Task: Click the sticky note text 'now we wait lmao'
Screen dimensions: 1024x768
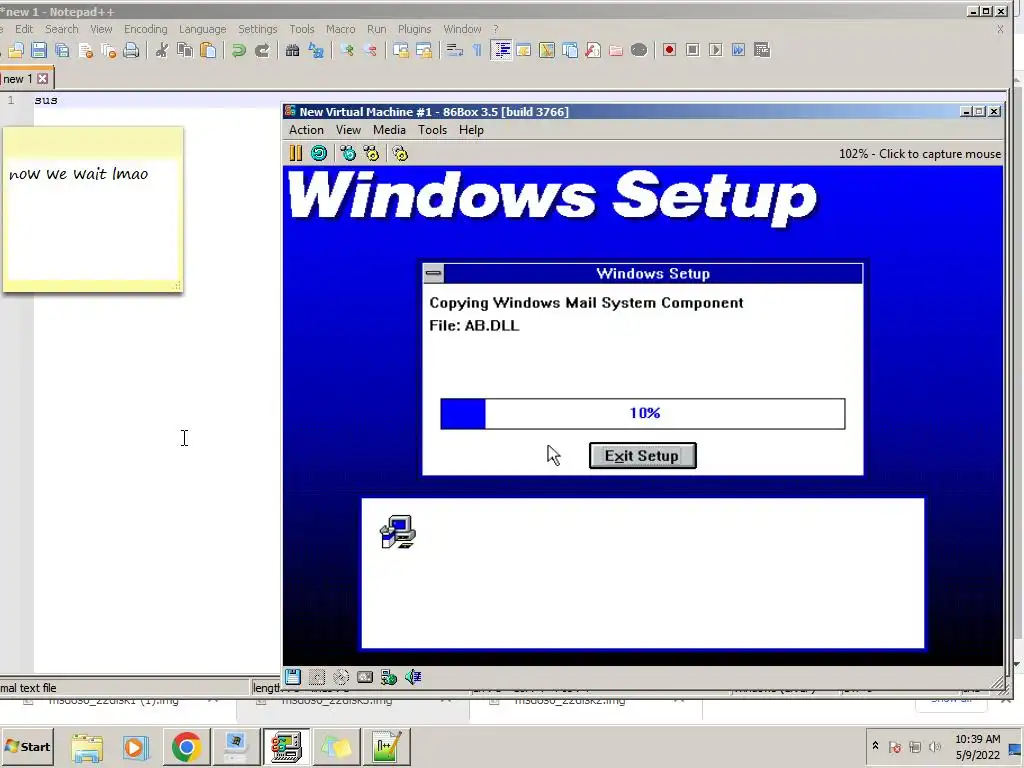Action: [x=78, y=174]
